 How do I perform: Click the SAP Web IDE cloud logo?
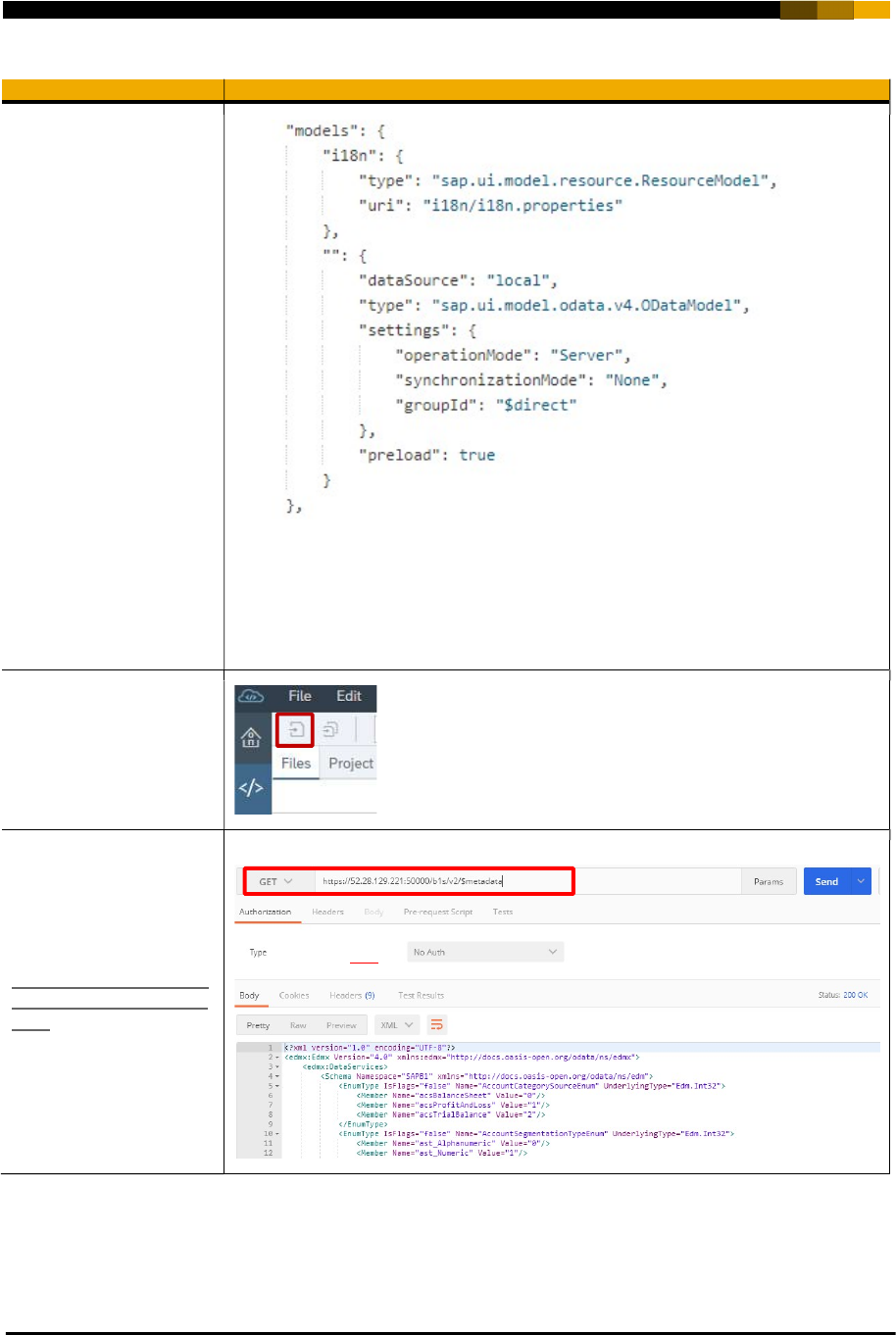click(x=252, y=696)
